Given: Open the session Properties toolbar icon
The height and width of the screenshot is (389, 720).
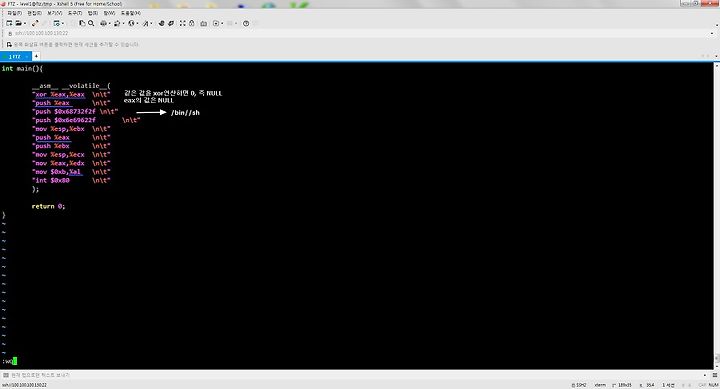Looking at the screenshot, I should (x=56, y=23).
